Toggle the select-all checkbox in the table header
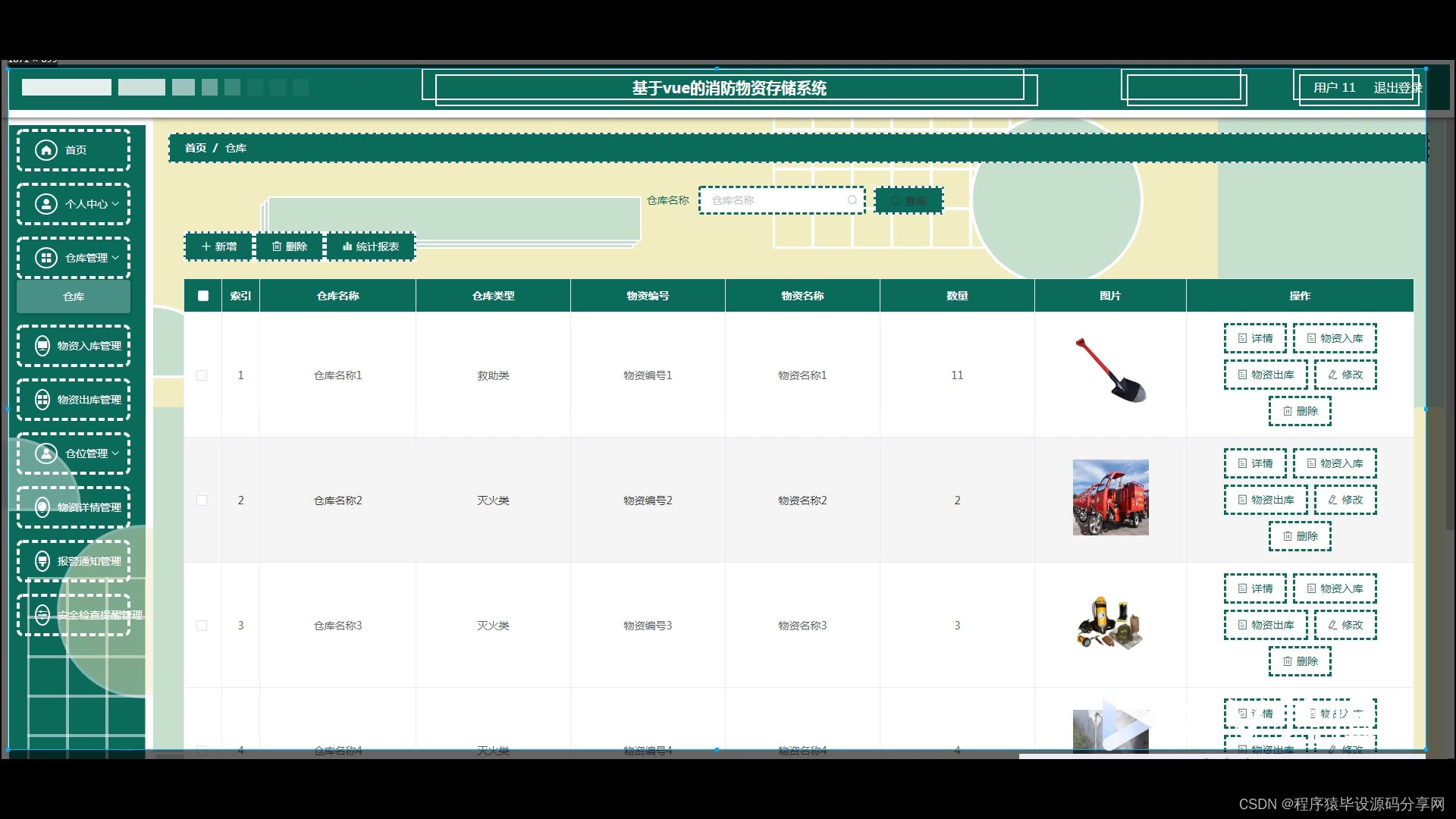The height and width of the screenshot is (819, 1456). (x=203, y=296)
